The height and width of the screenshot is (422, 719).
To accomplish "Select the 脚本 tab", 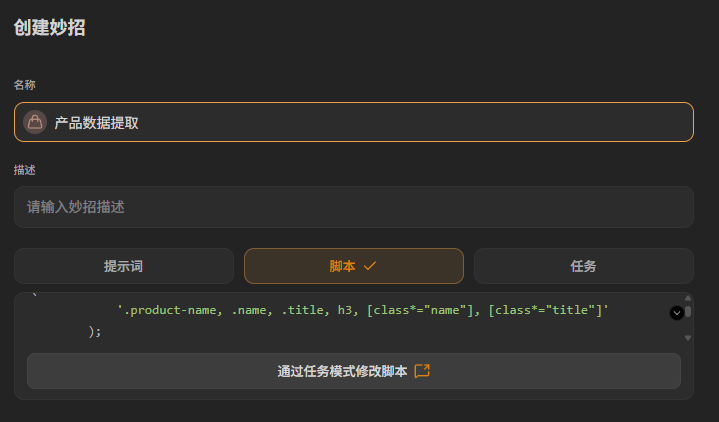I will tap(354, 266).
